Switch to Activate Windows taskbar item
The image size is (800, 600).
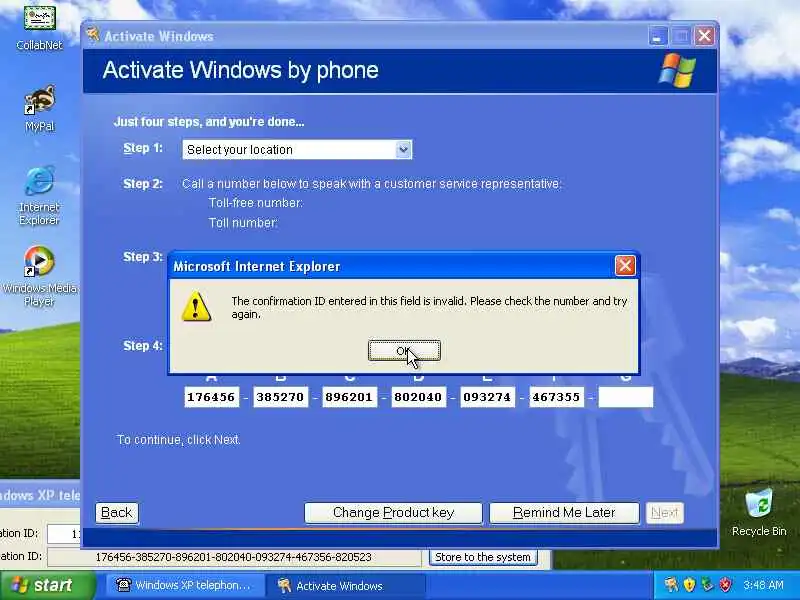pyautogui.click(x=346, y=585)
